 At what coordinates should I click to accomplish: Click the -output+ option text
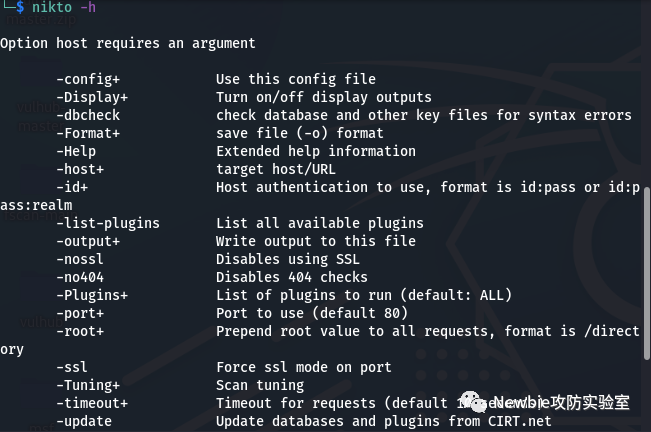pos(92,241)
